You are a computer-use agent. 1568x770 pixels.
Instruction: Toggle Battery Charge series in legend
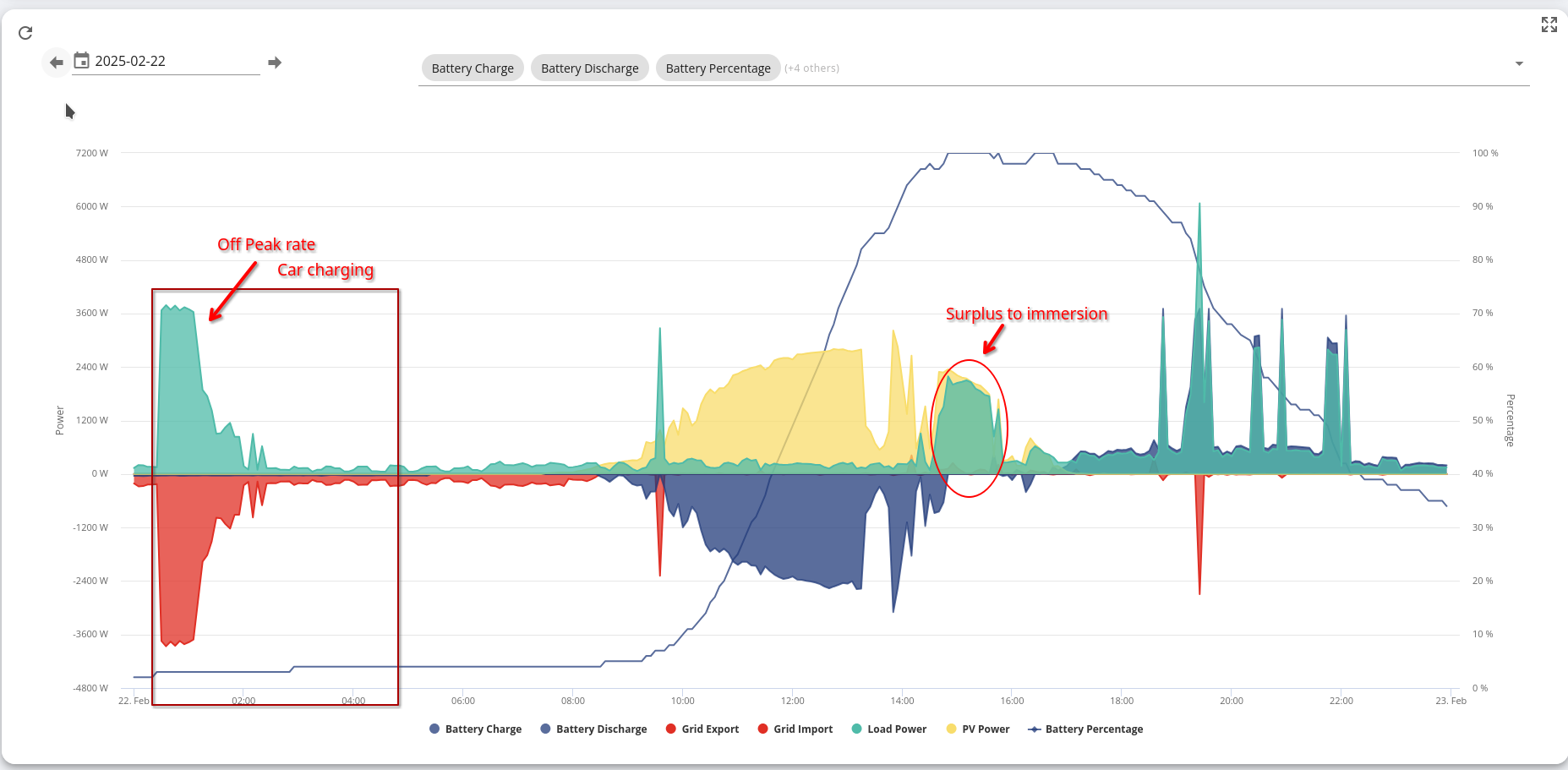[x=483, y=729]
